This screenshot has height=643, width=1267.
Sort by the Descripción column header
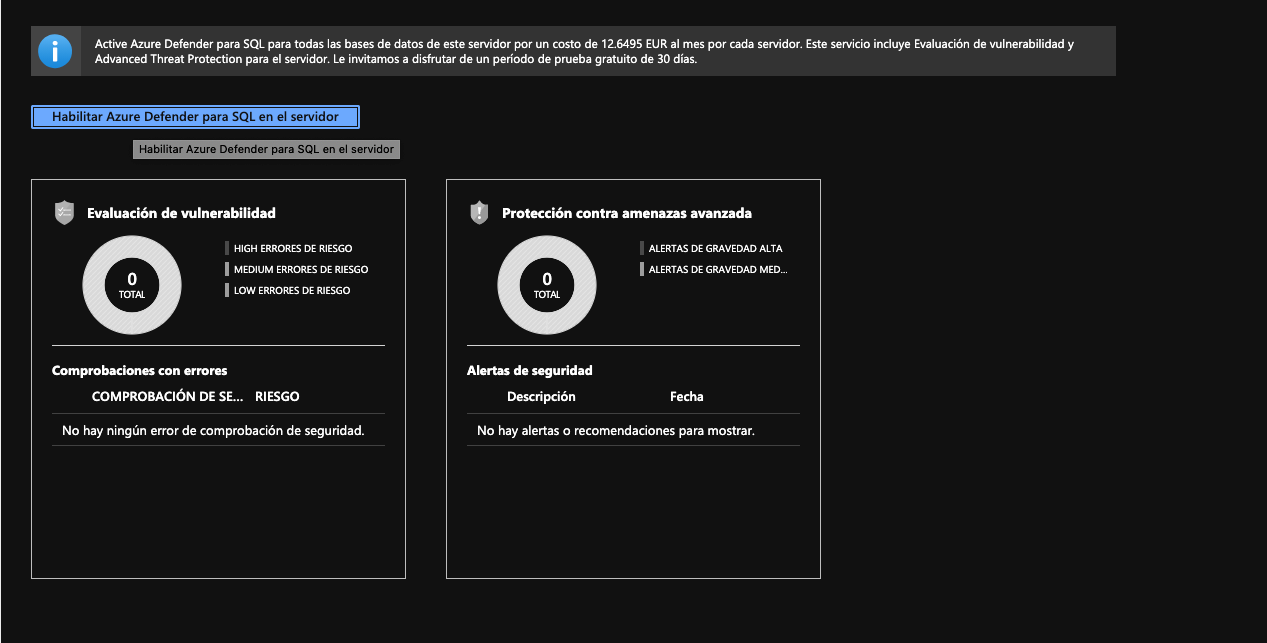click(541, 396)
